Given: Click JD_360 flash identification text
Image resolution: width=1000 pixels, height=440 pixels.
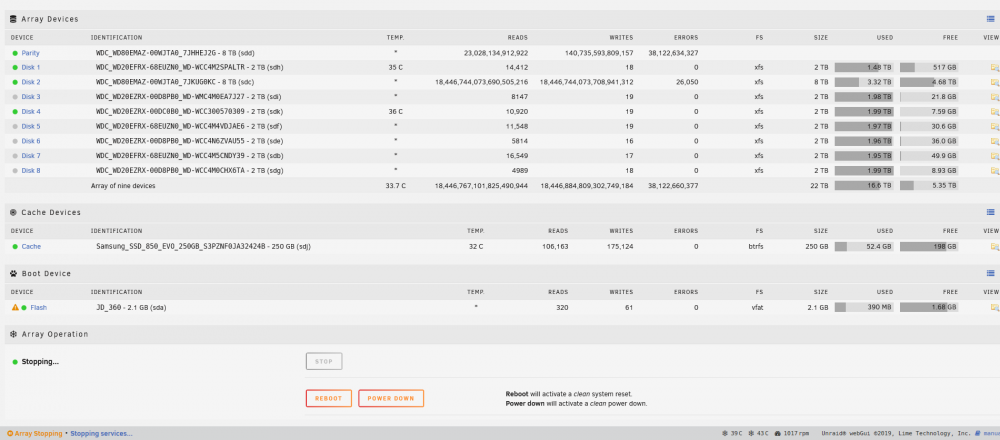Looking at the screenshot, I should click(x=130, y=307).
